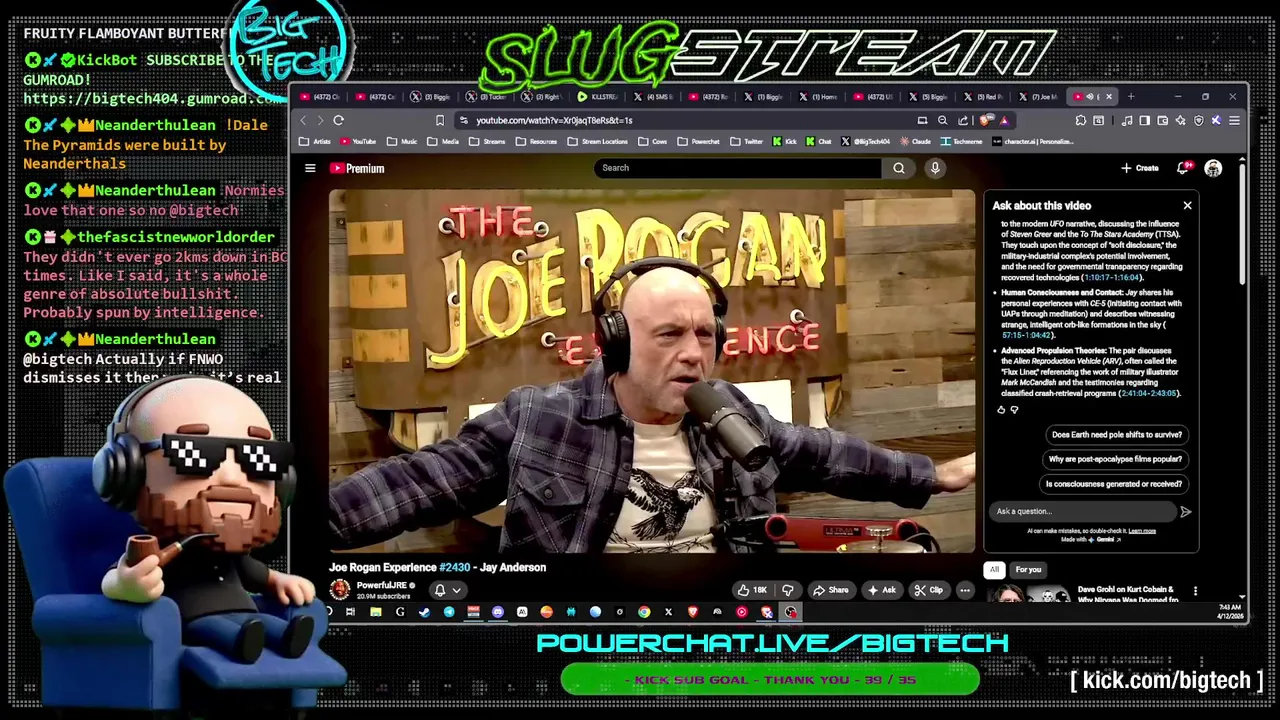Click the YouTube search magnifier button
The height and width of the screenshot is (720, 1280).
click(899, 168)
